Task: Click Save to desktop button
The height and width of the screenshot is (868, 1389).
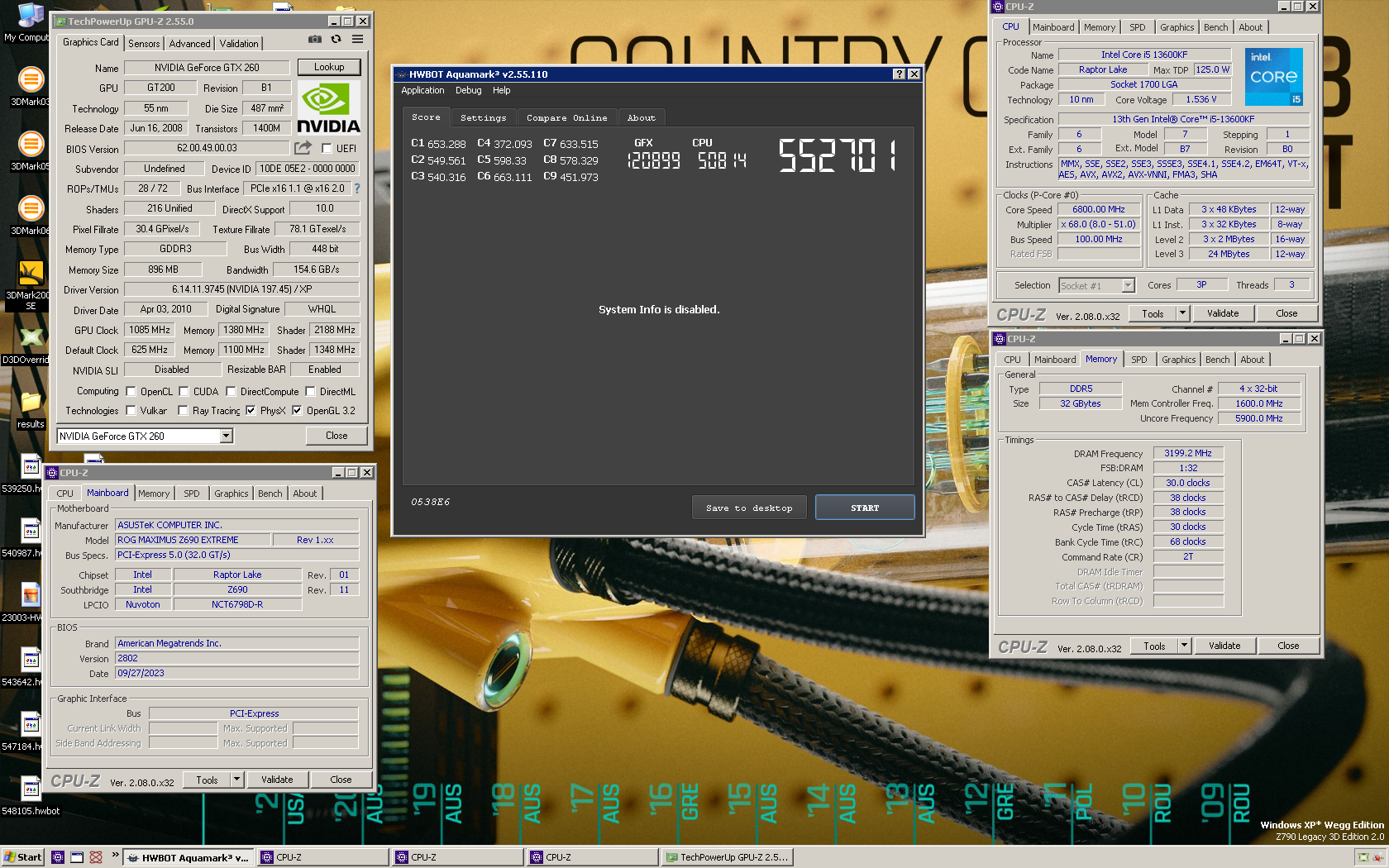Action: [x=749, y=508]
